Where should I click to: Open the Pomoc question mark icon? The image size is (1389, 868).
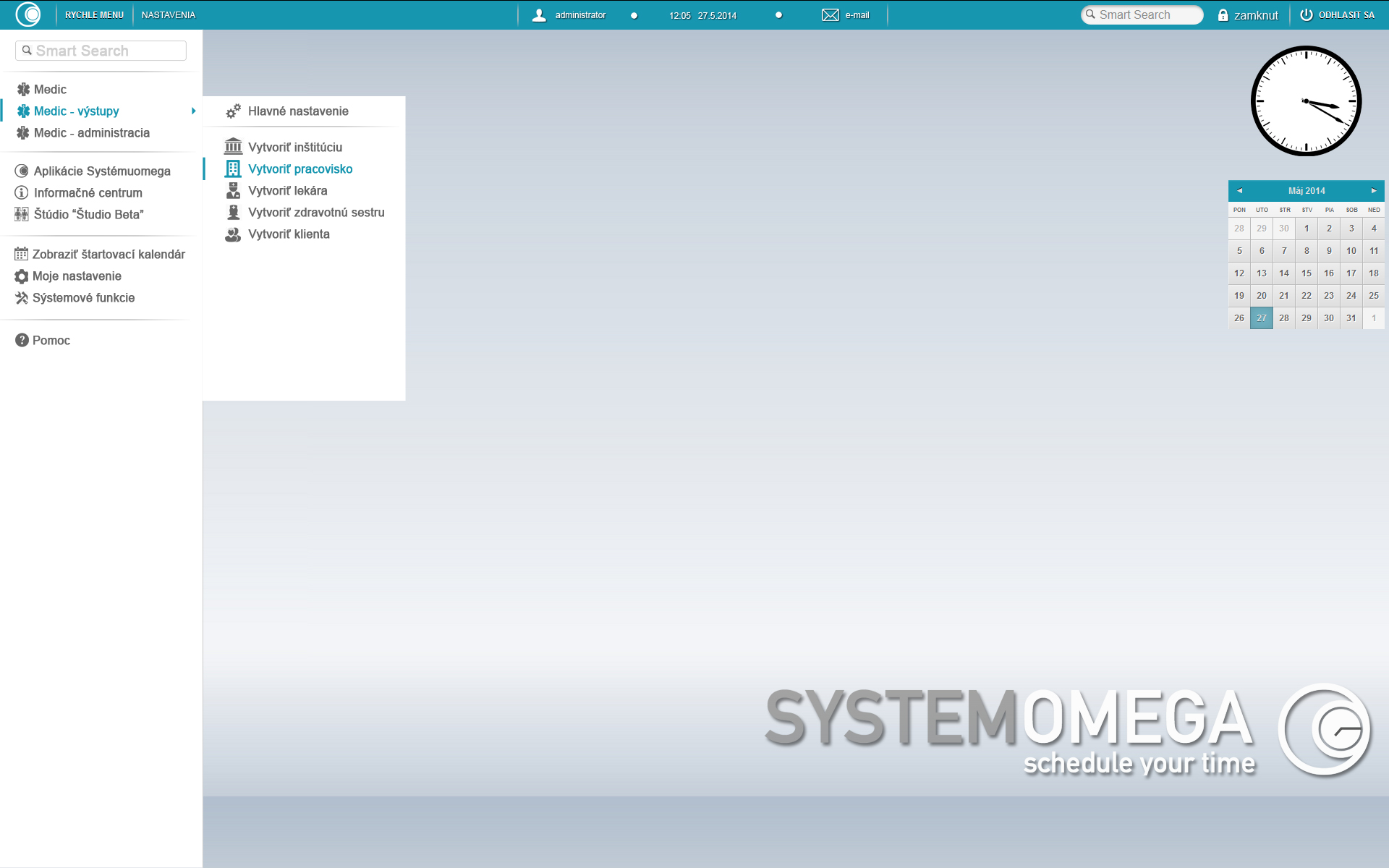(x=22, y=341)
